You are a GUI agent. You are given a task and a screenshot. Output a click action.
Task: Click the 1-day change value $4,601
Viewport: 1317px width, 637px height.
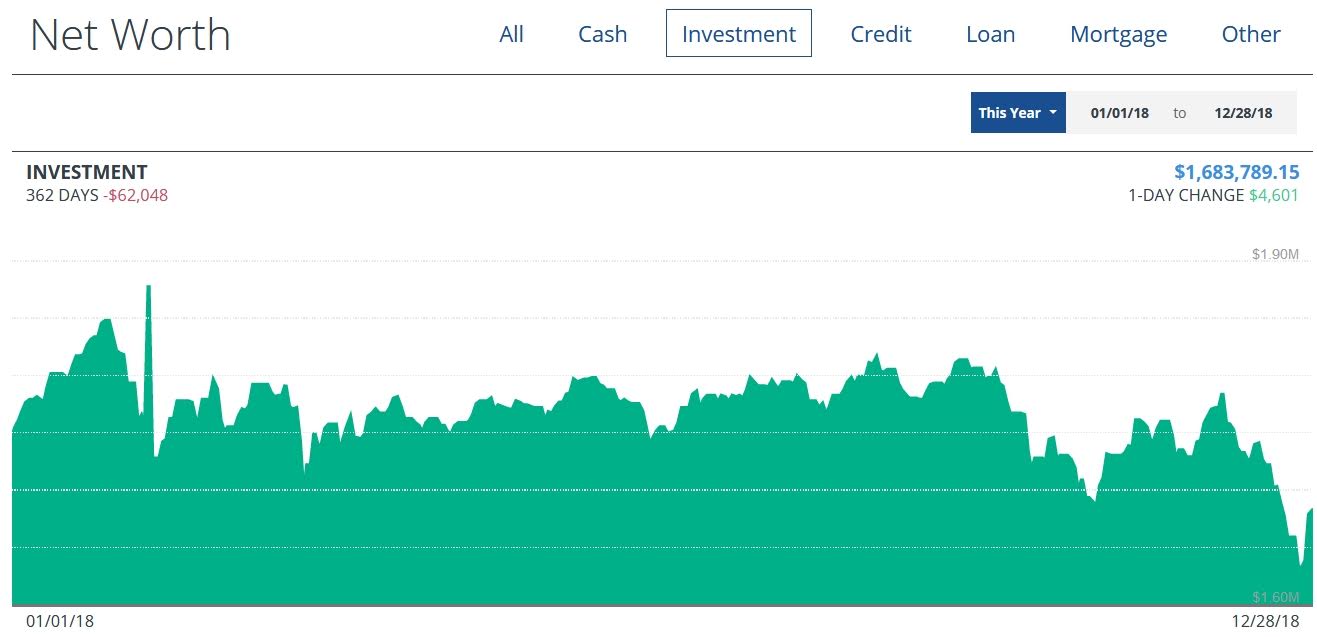[1273, 196]
